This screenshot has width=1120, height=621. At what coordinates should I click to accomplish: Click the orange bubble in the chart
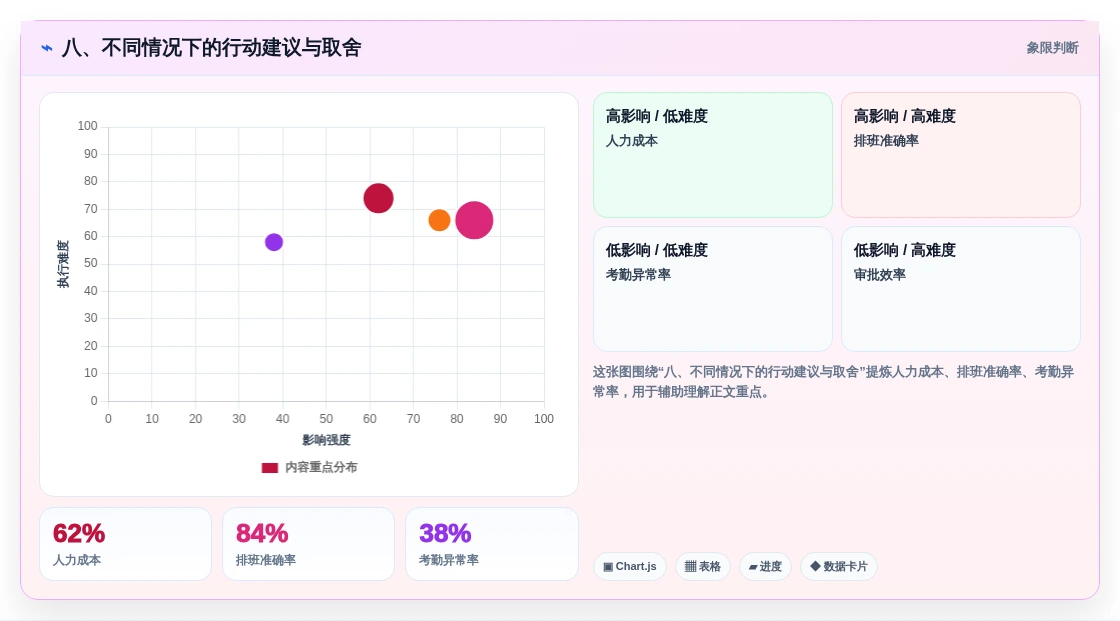[439, 220]
